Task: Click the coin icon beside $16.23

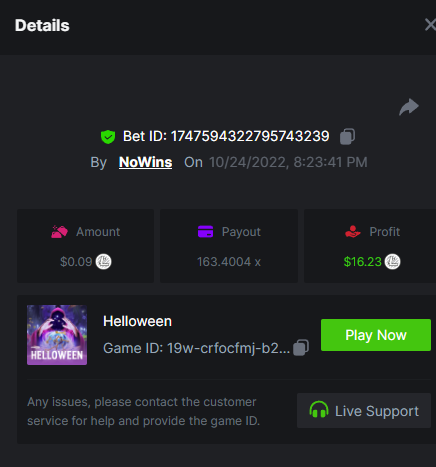Action: [x=393, y=262]
